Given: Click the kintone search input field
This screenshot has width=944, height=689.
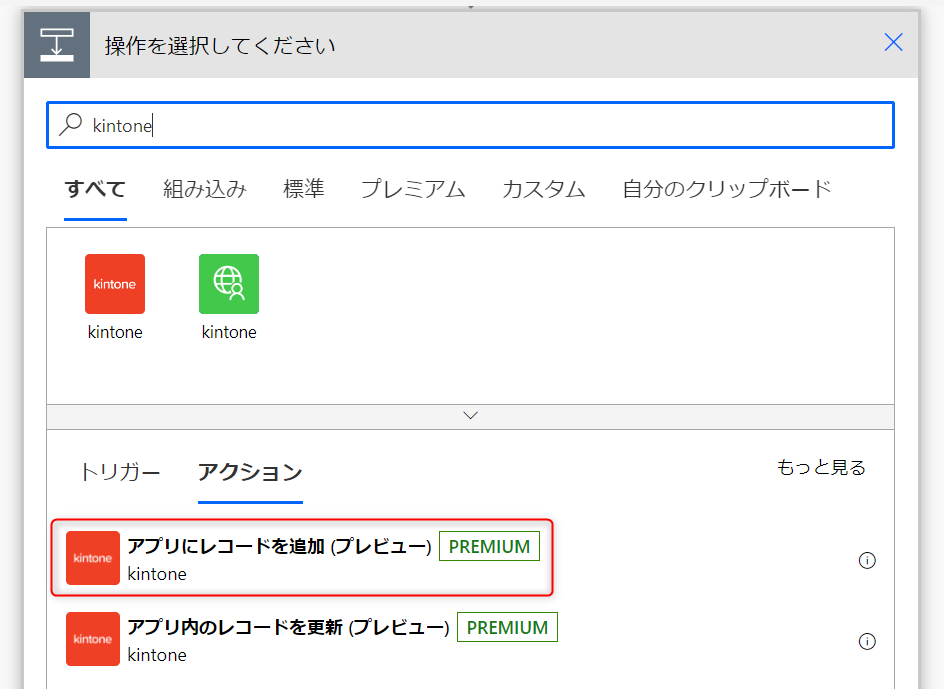Looking at the screenshot, I should [x=500, y=125].
